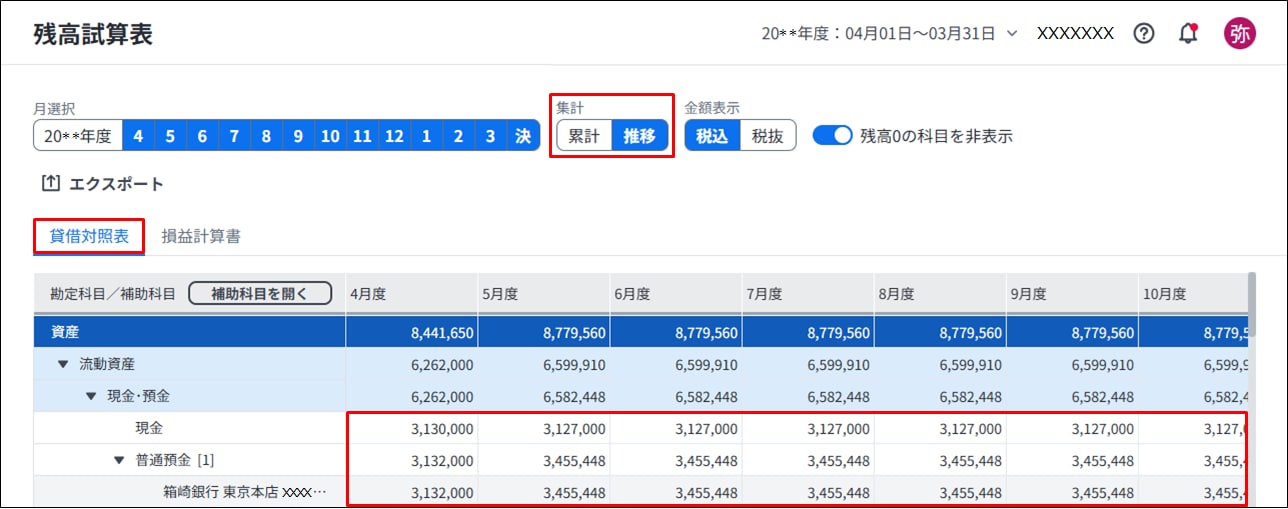Click the 5月度 column header
The width and height of the screenshot is (1288, 509).
tap(544, 294)
